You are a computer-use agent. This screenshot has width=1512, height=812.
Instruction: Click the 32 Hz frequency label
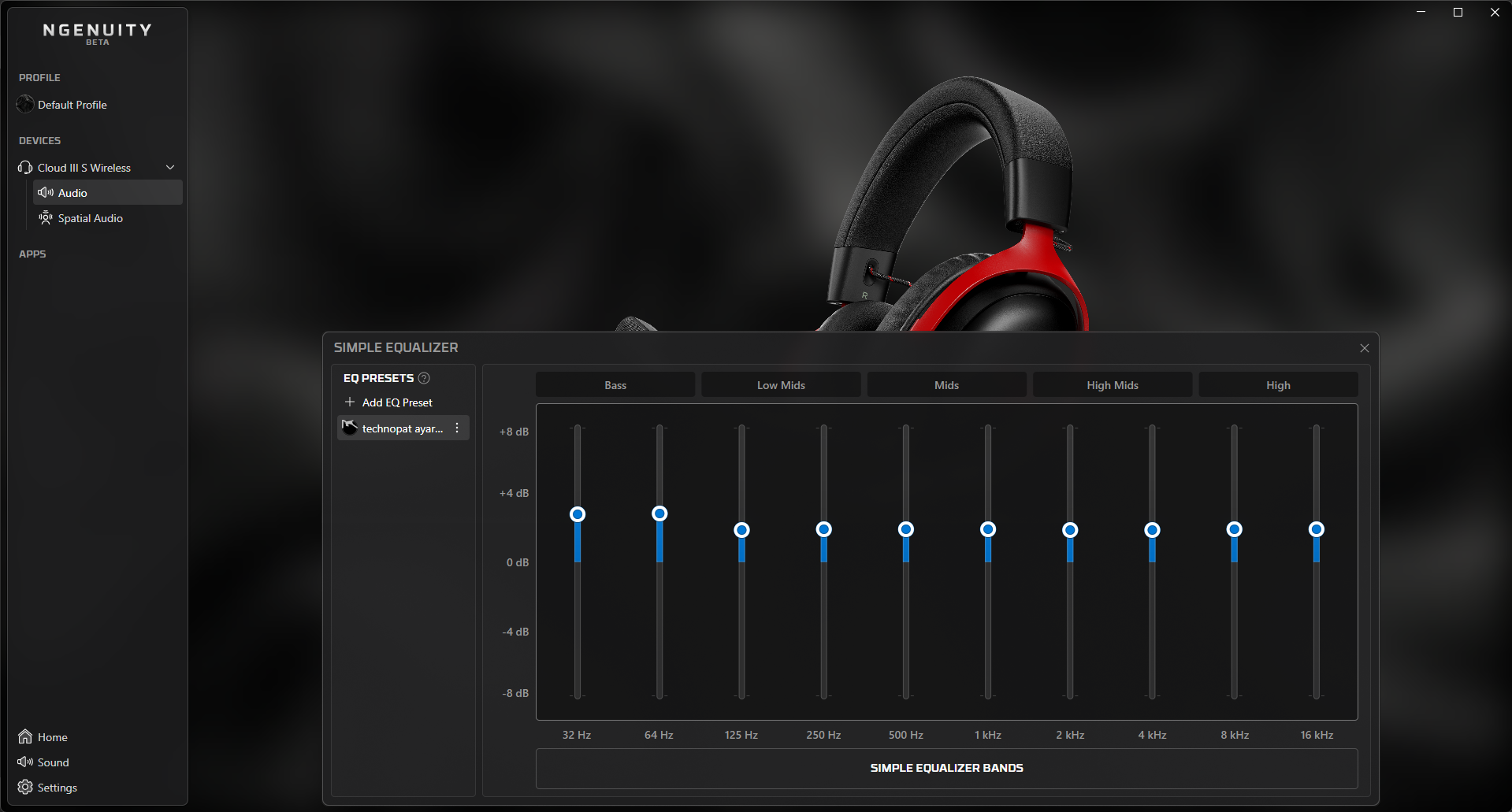click(577, 735)
